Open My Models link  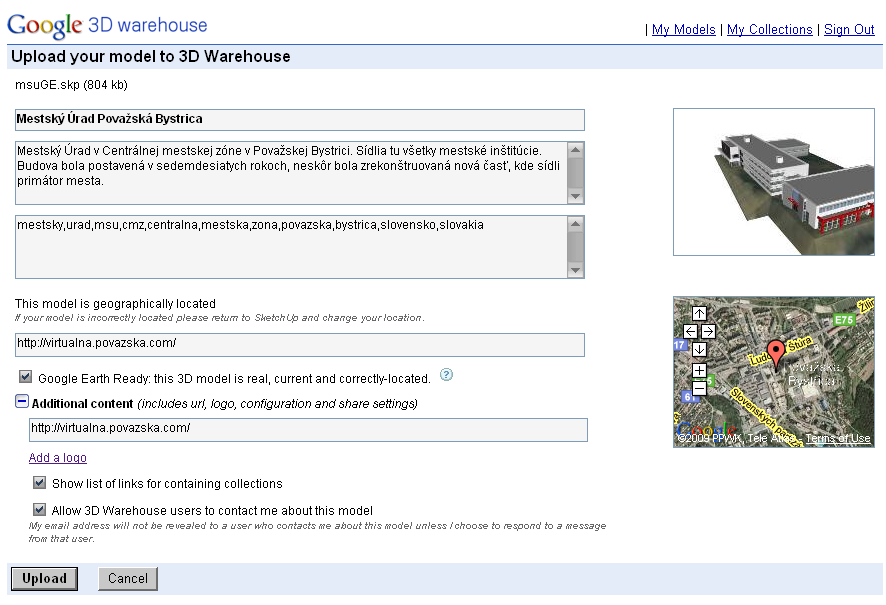click(x=684, y=29)
